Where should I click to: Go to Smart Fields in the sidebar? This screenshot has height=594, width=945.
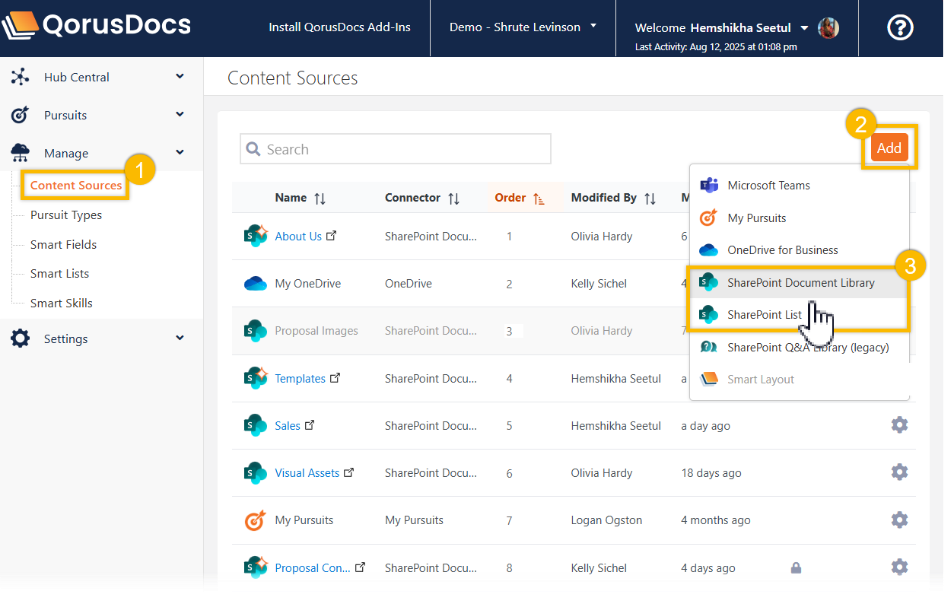63,244
